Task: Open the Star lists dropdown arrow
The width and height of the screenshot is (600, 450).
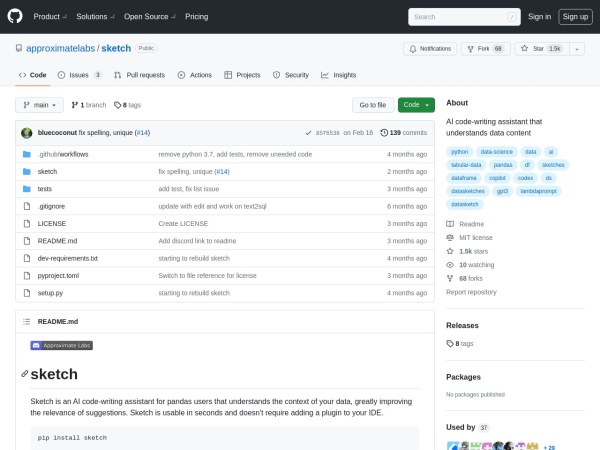Action: [x=583, y=48]
